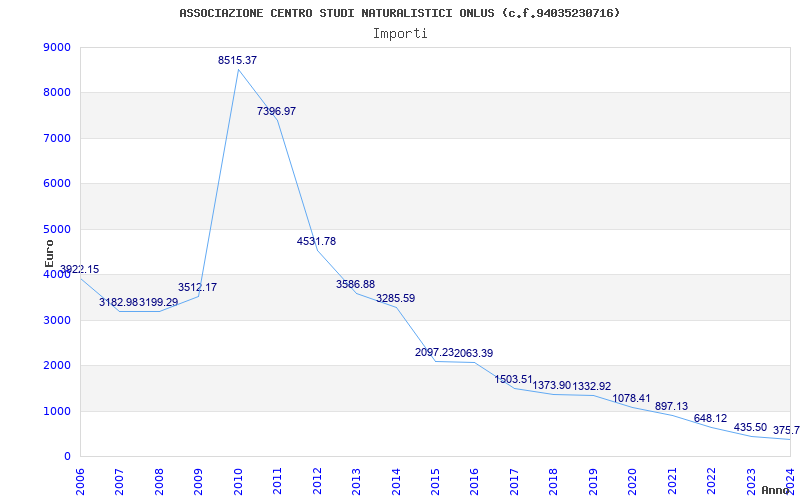The width and height of the screenshot is (800, 500).
Task: Select the 3182.98 data label
Action: tap(118, 303)
